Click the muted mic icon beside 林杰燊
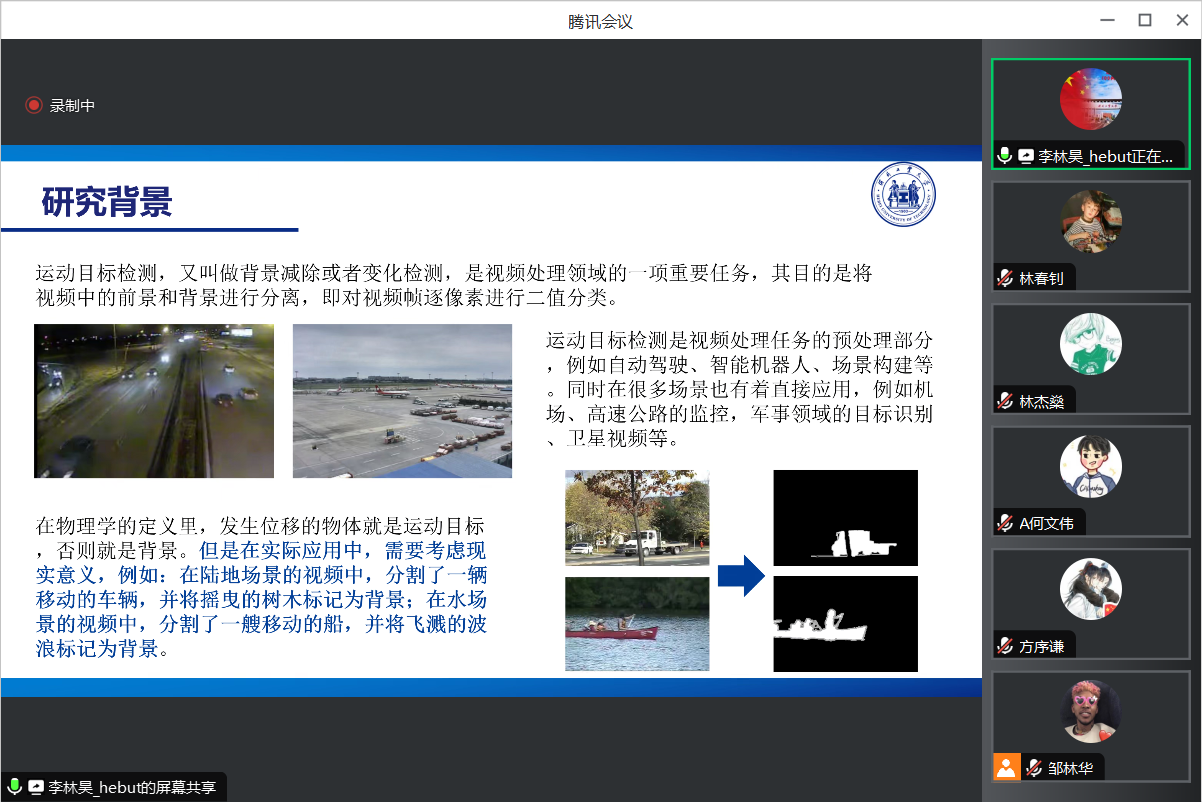This screenshot has width=1202, height=802. click(x=1005, y=402)
